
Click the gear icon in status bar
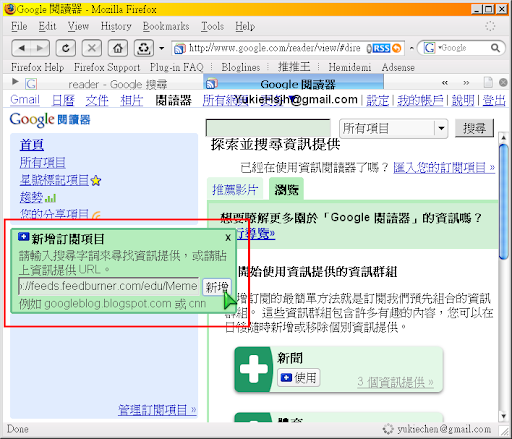point(388,429)
